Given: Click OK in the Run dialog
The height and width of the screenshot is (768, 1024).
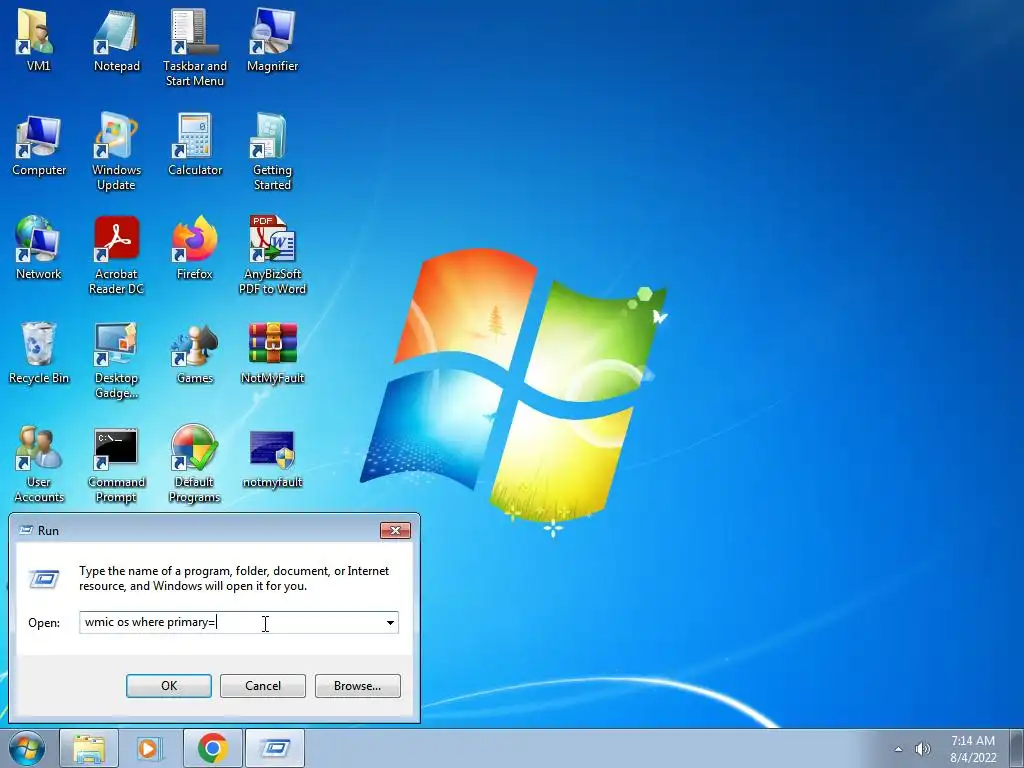Looking at the screenshot, I should click(168, 686).
